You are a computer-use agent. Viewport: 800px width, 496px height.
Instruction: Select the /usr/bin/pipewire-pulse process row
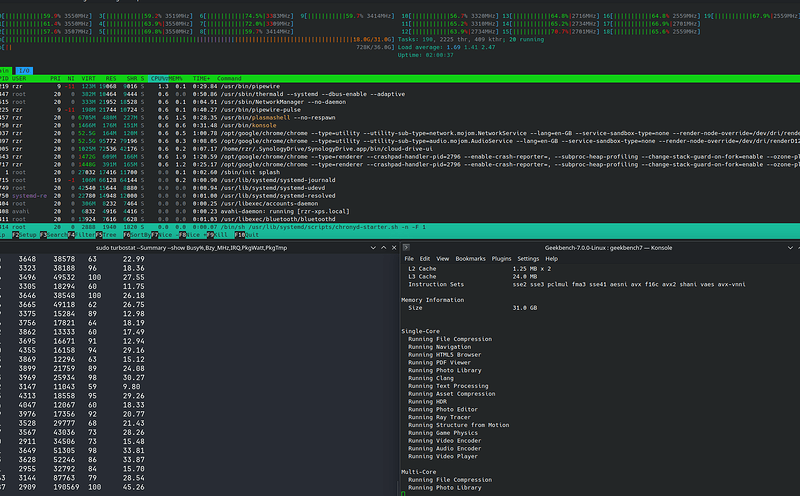[x=400, y=110]
